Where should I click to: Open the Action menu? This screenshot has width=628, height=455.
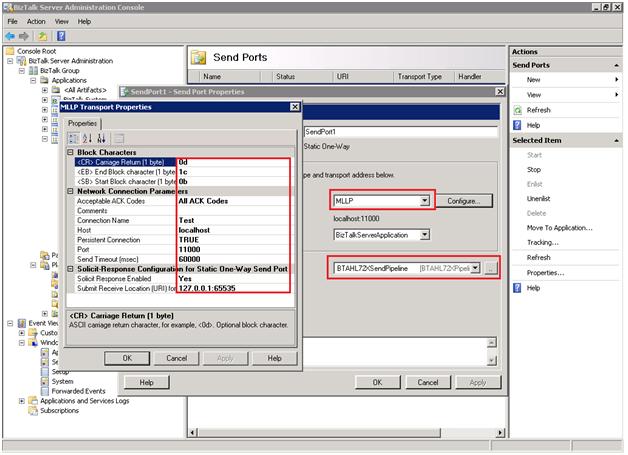(36, 22)
